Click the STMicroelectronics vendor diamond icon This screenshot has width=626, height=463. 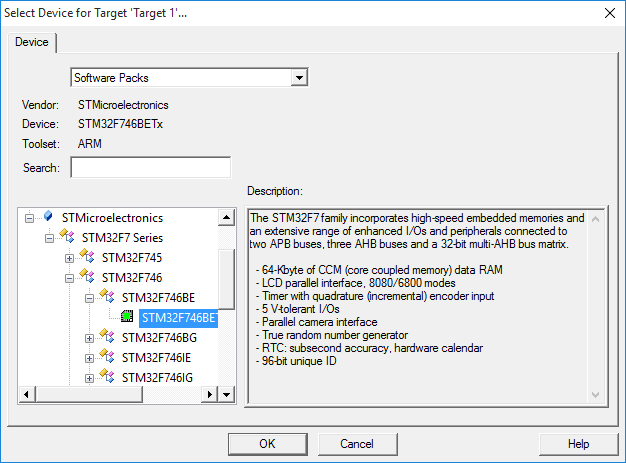tap(48, 216)
